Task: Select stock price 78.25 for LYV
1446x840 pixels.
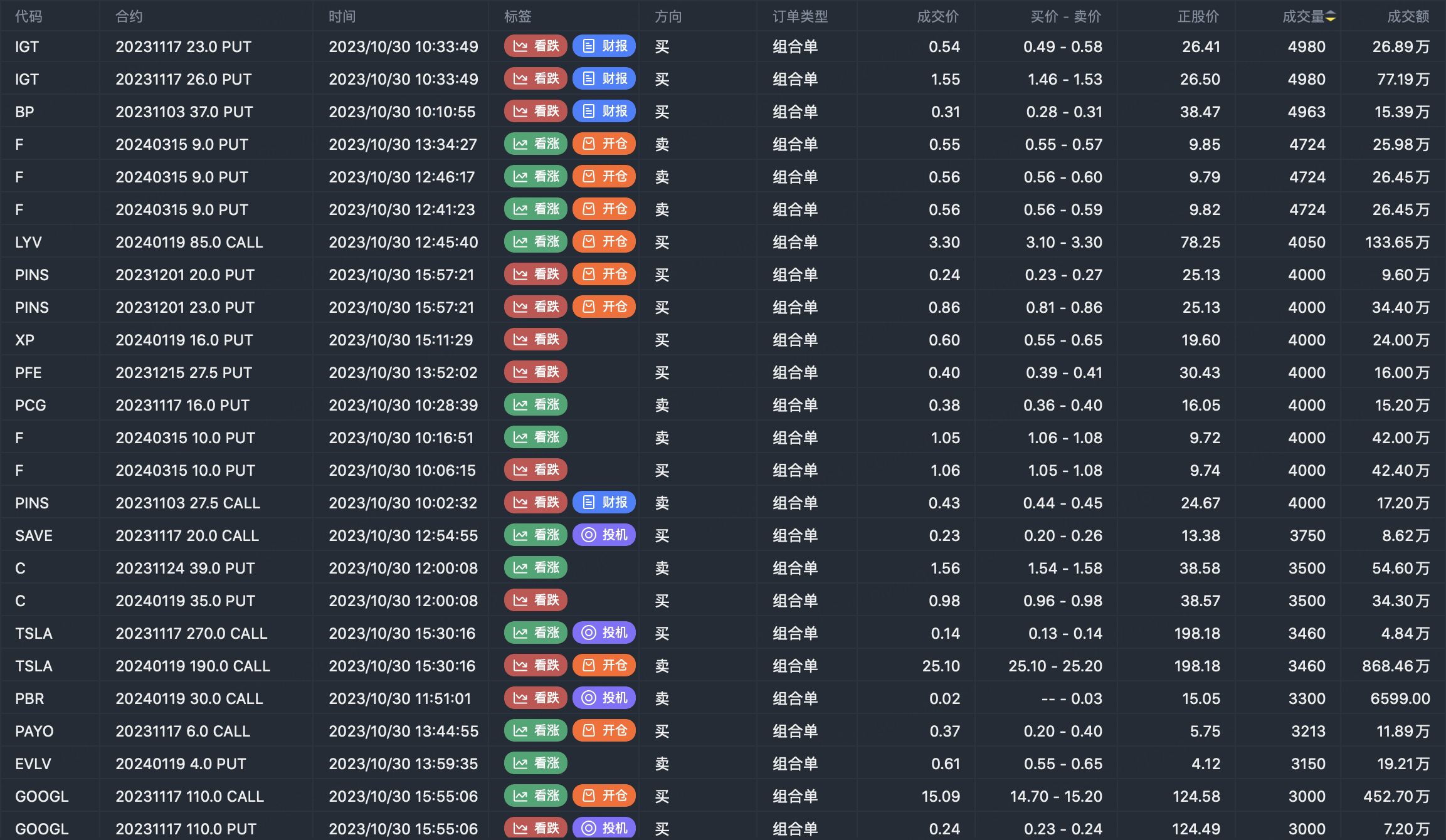Action: [x=1200, y=242]
